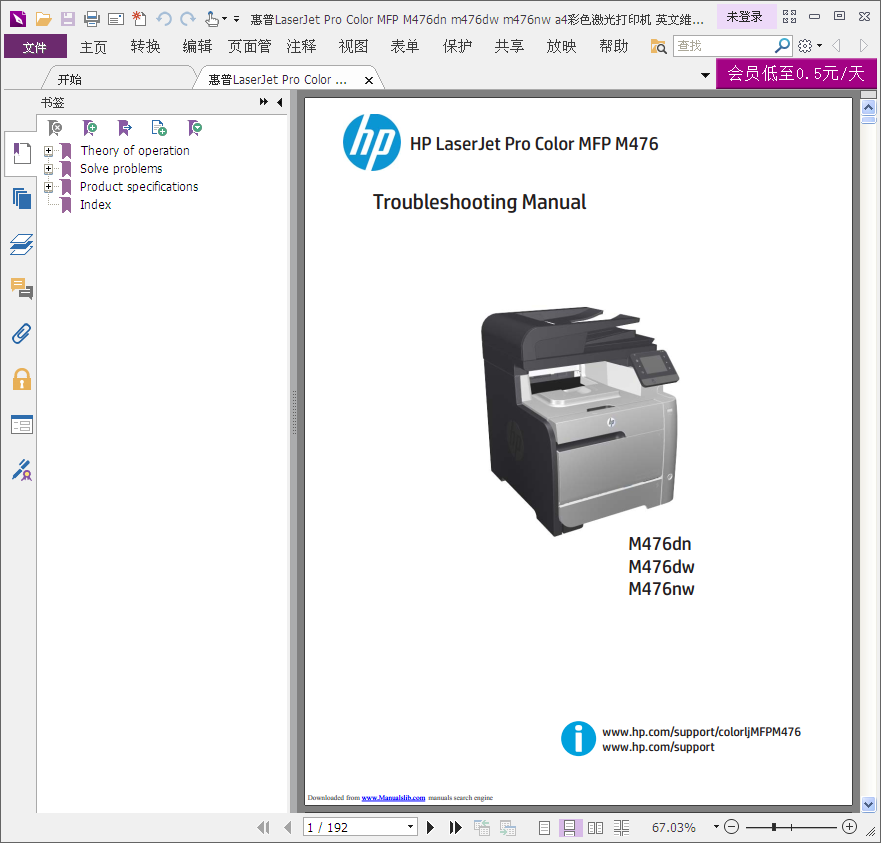Image resolution: width=881 pixels, height=843 pixels.
Task: Expand the Theory of operation bookmark
Action: [48, 151]
